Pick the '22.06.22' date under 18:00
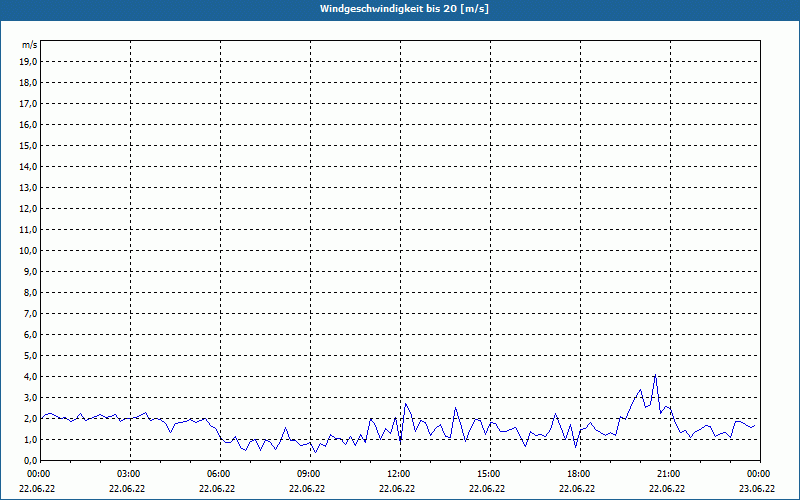Screen dimensions: 800x500 (577, 488)
